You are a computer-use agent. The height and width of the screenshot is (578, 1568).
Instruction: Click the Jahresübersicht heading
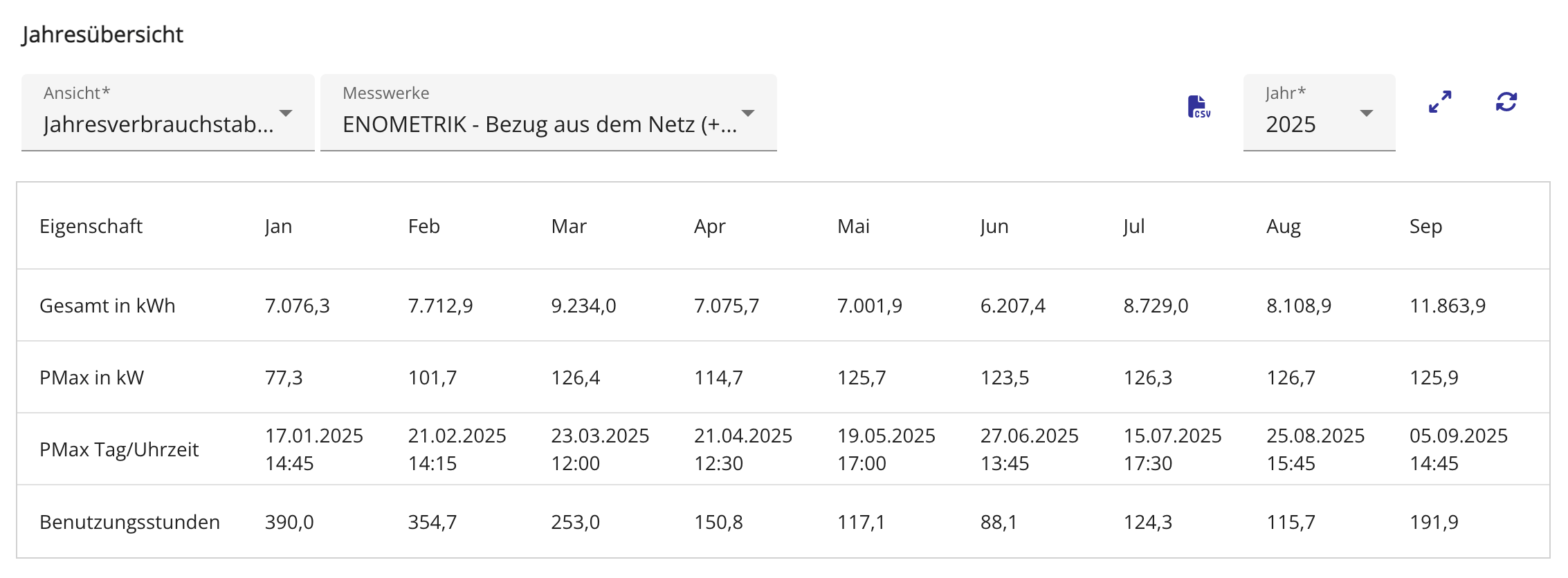(x=101, y=34)
